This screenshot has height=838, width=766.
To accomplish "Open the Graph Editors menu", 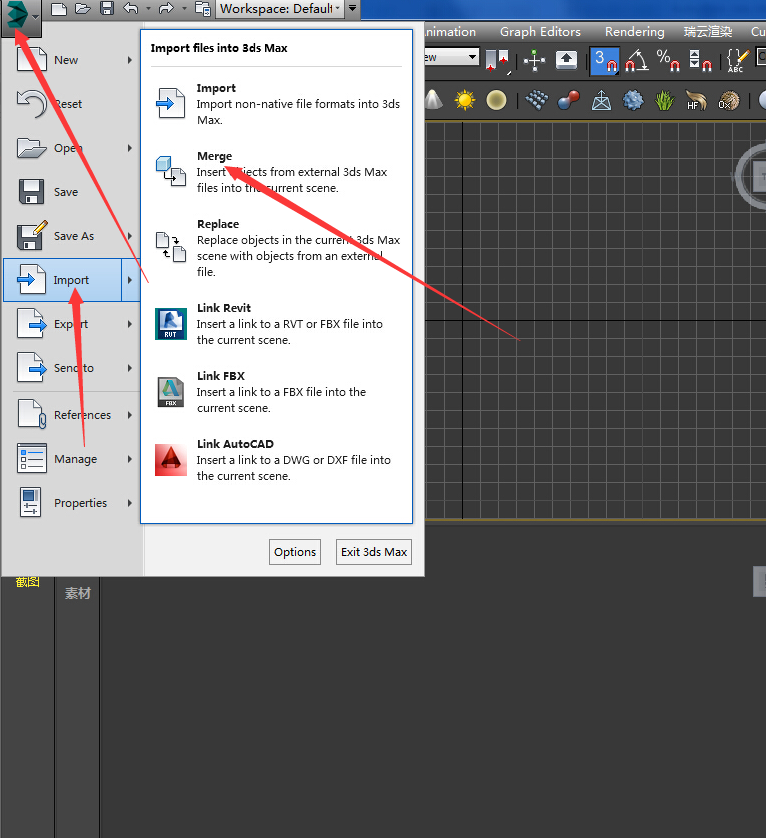I will (x=540, y=32).
